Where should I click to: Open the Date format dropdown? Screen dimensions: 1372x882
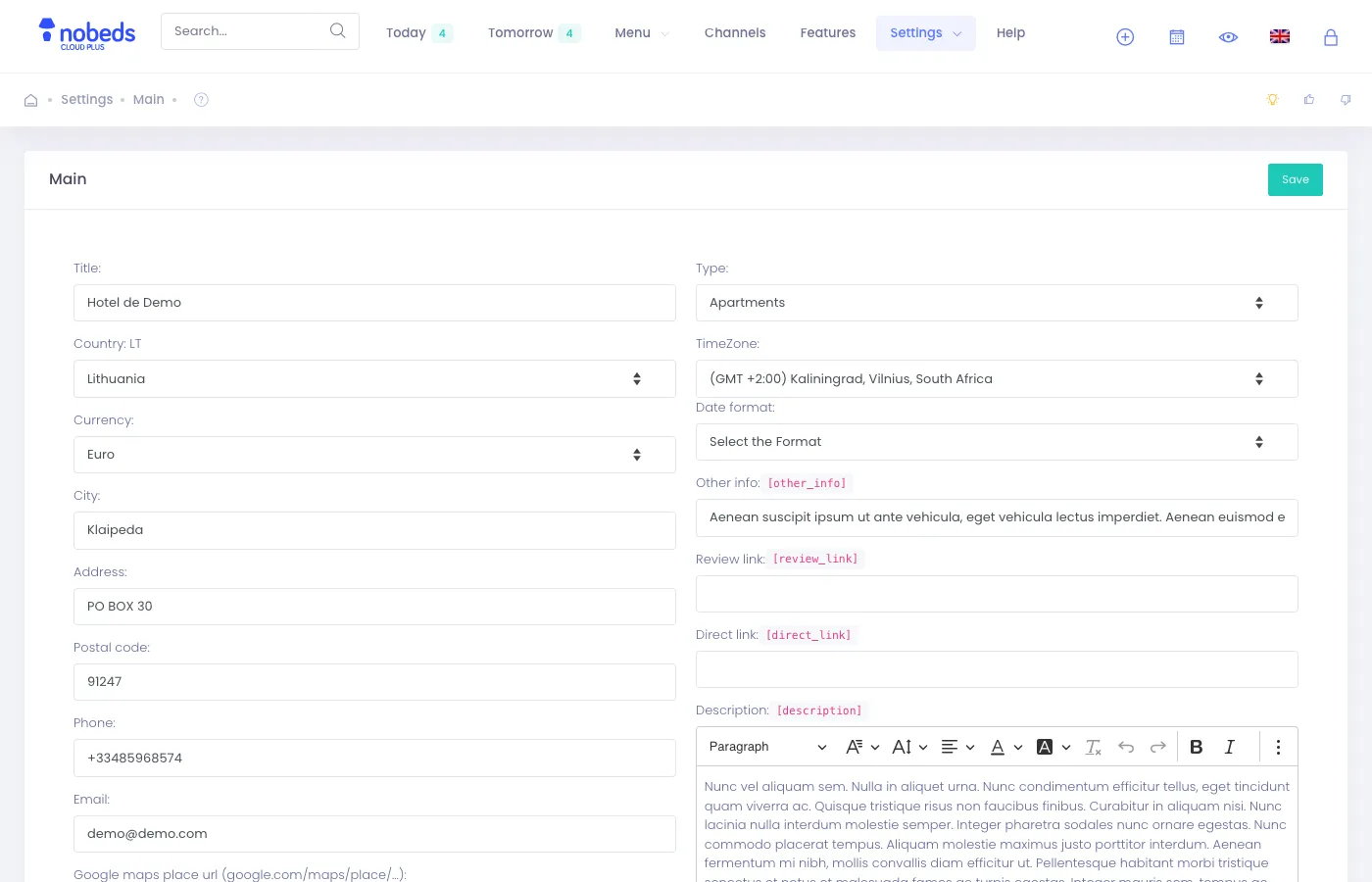[997, 442]
